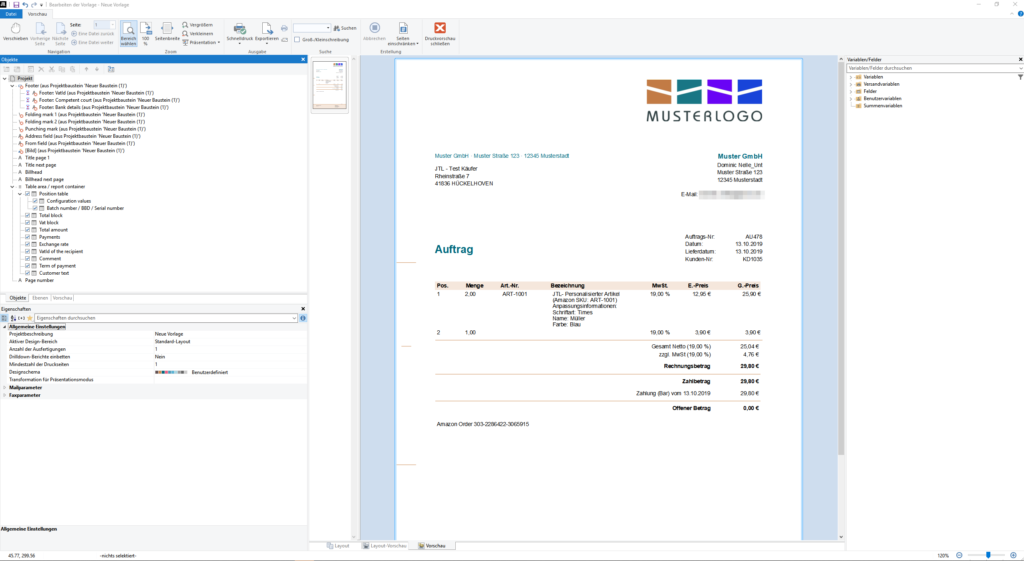1024x561 pixels.
Task: Select the Verschieben hand tool
Action: click(15, 32)
